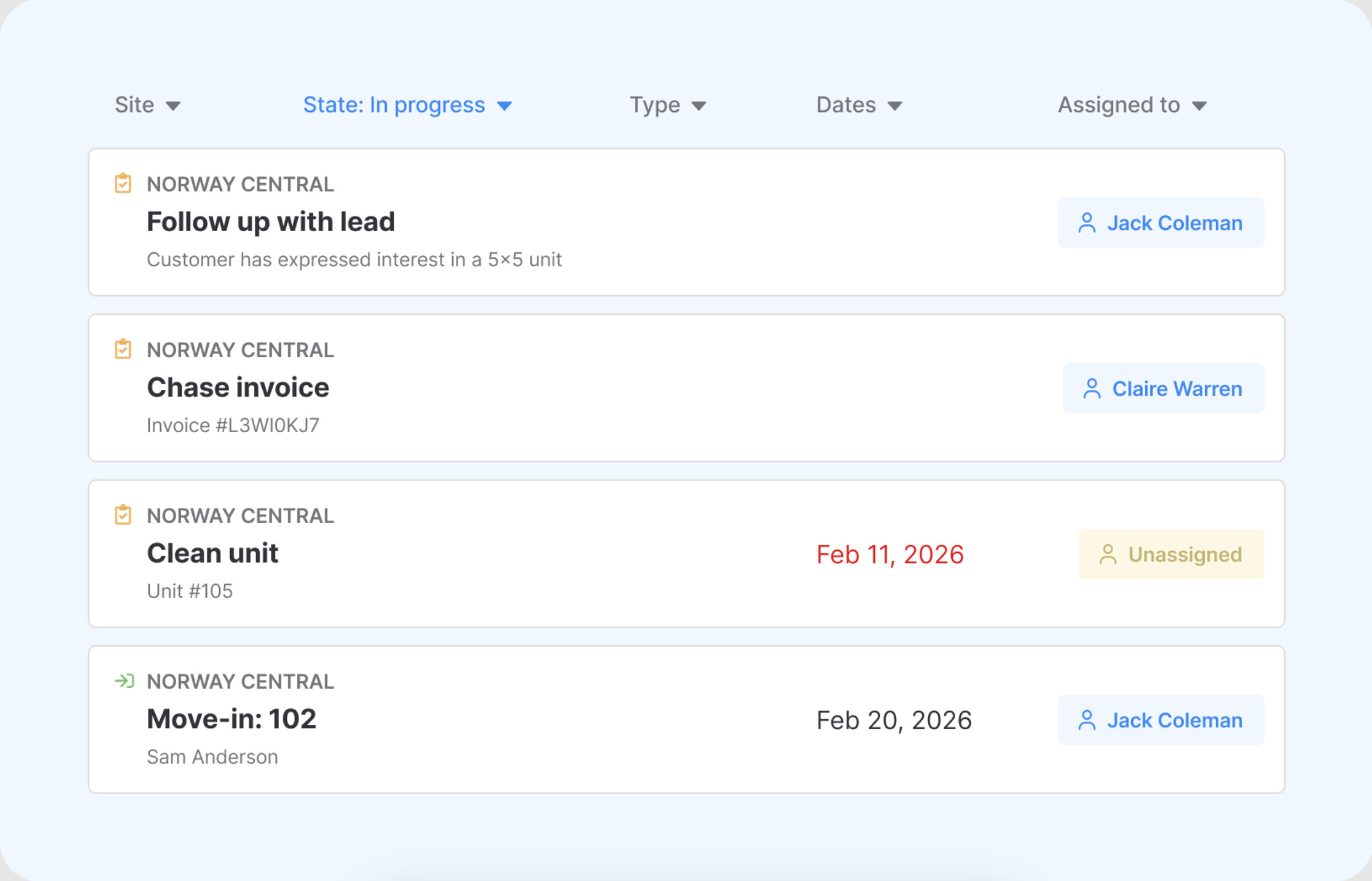
Task: Select the Move-in: 102 task for Sam Anderson
Action: pyautogui.click(x=512, y=720)
